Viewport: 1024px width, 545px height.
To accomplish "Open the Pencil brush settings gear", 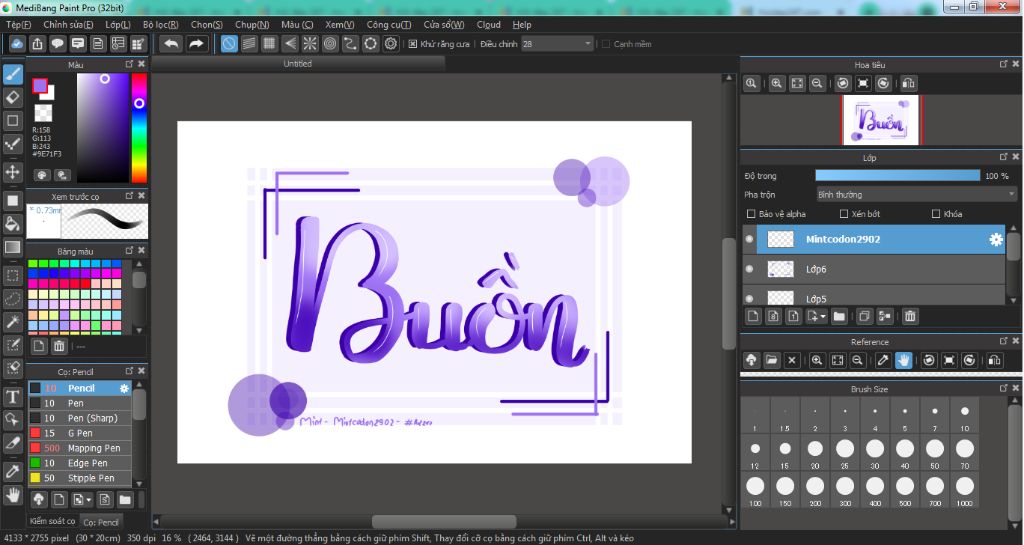I will pyautogui.click(x=124, y=388).
